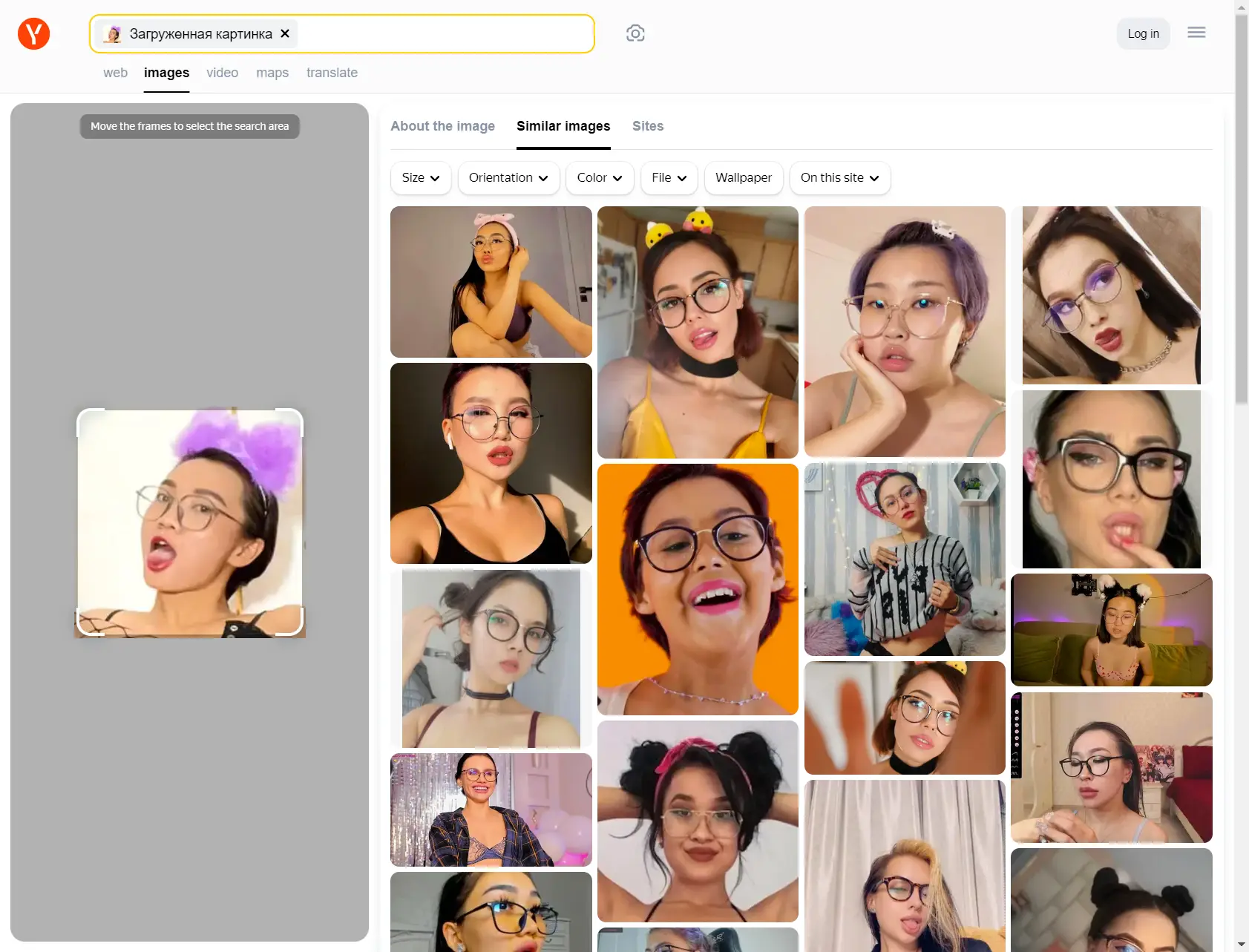Open the Orientation dropdown
The image size is (1249, 952).
tap(508, 178)
